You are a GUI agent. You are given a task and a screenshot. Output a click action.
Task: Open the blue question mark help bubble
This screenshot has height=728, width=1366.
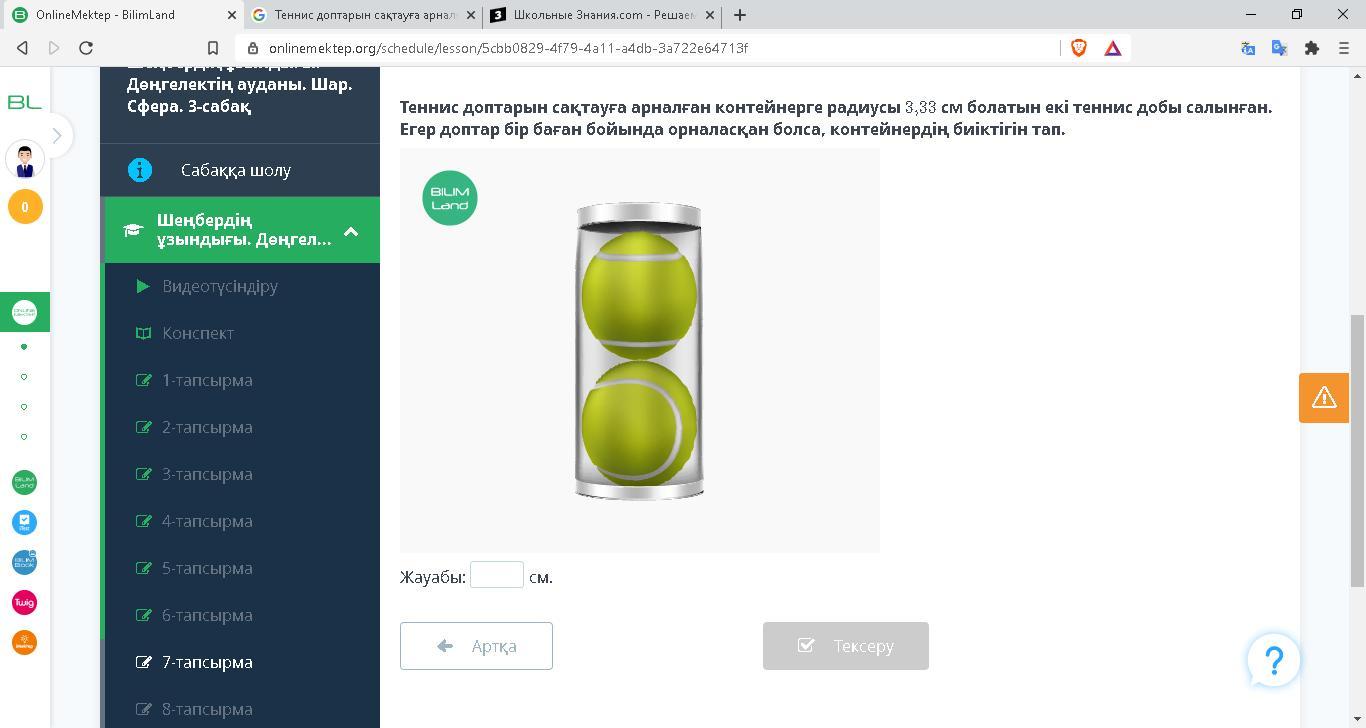coord(1273,660)
